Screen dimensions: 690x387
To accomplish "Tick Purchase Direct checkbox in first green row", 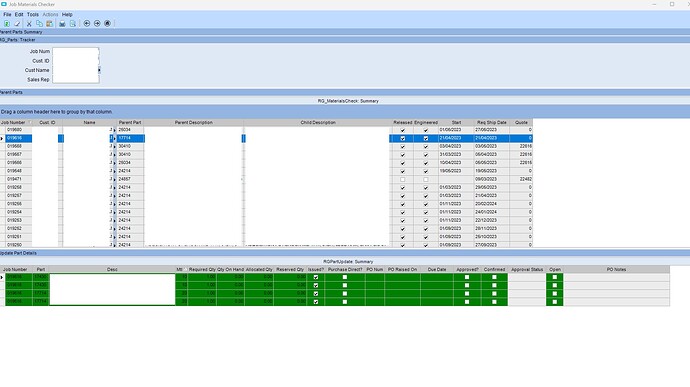I will coord(345,277).
